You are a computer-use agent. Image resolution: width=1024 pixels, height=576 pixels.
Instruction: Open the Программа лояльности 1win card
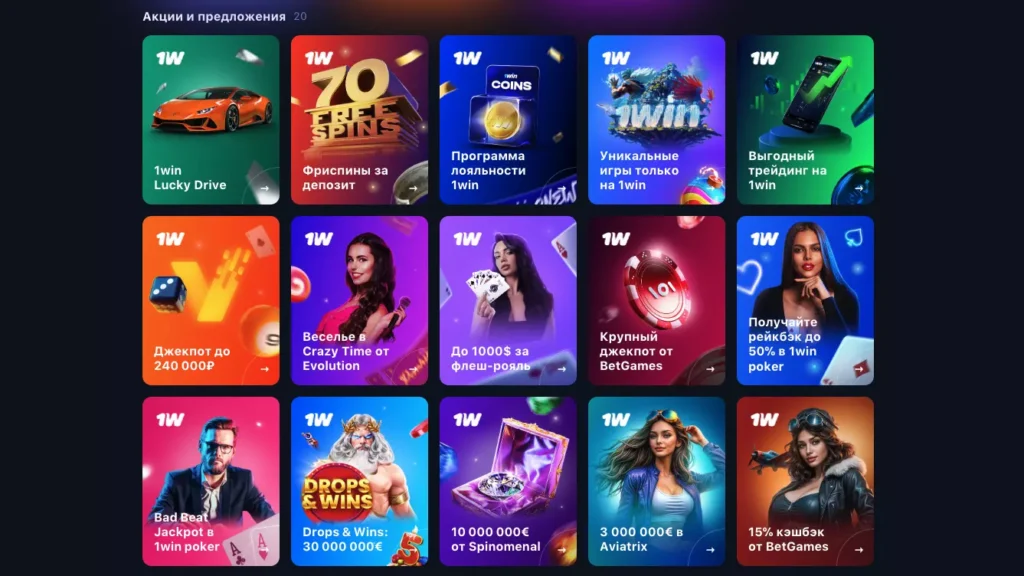point(508,120)
